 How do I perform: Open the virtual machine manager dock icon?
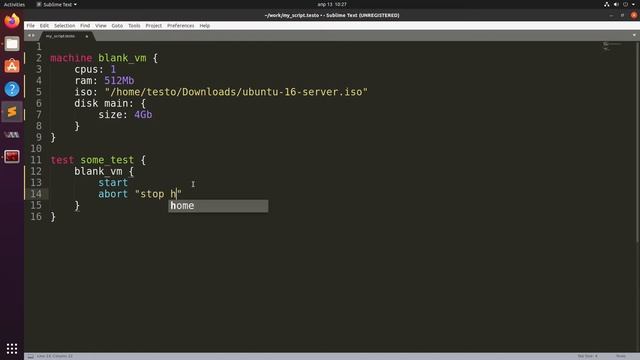point(12,134)
